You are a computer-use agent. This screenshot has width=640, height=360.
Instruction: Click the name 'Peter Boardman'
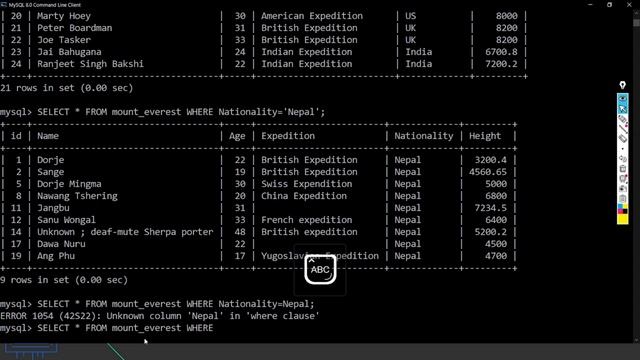75,28
